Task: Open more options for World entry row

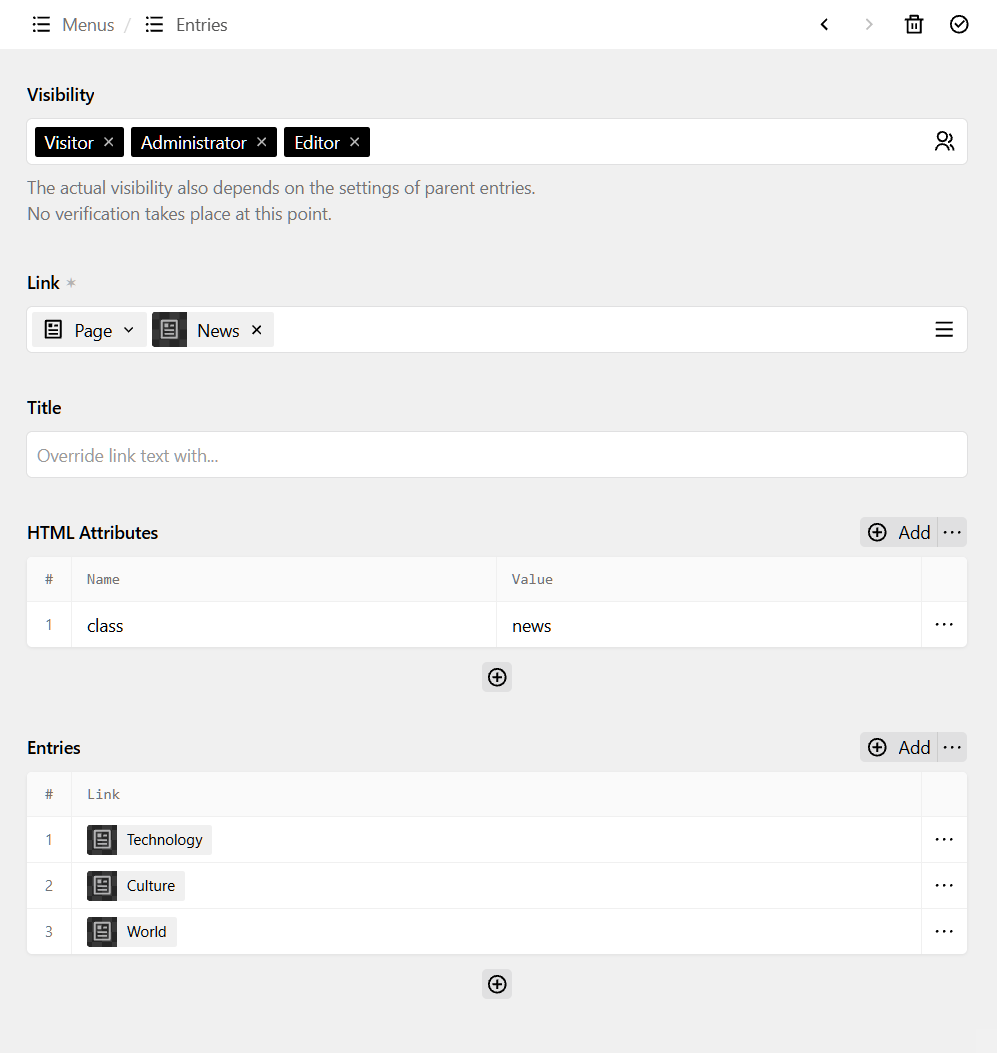Action: (944, 931)
